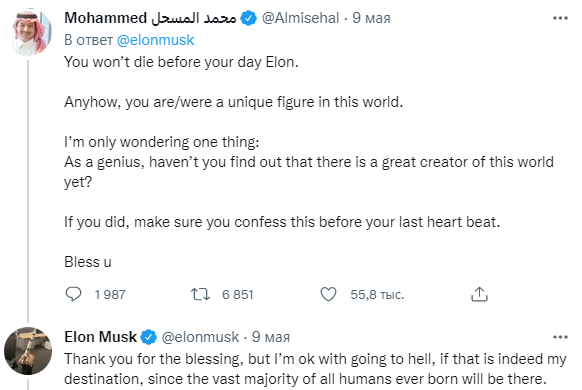The height and width of the screenshot is (390, 582).
Task: Click the 55,8 тыс. likes count
Action: click(x=377, y=295)
